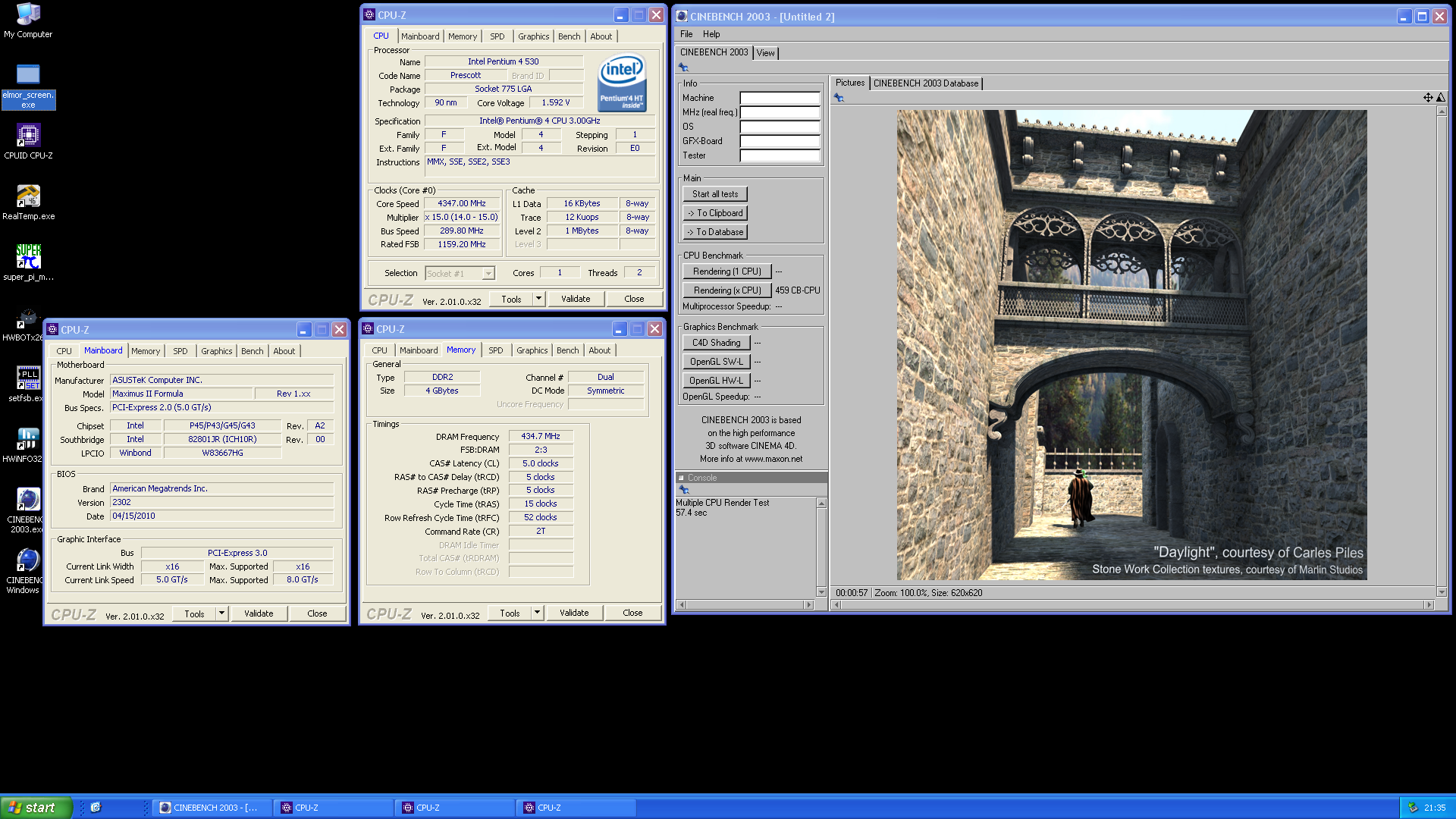The image size is (1456, 819).
Task: Click Start all tests button
Action: click(715, 194)
